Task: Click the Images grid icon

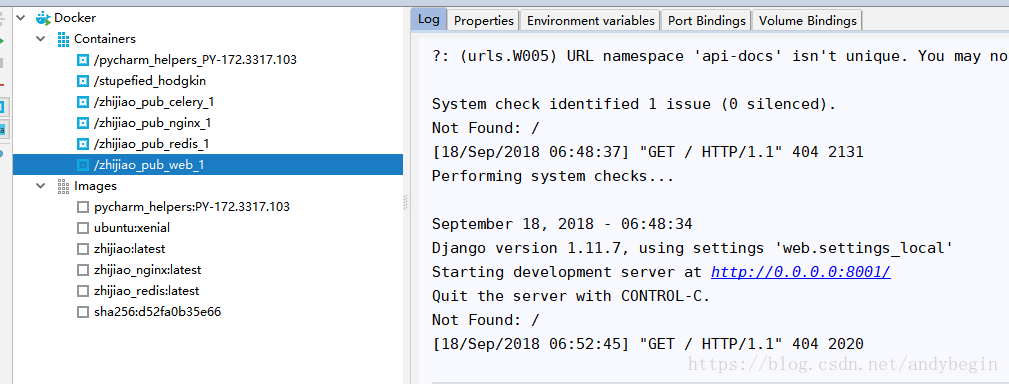Action: tap(63, 186)
